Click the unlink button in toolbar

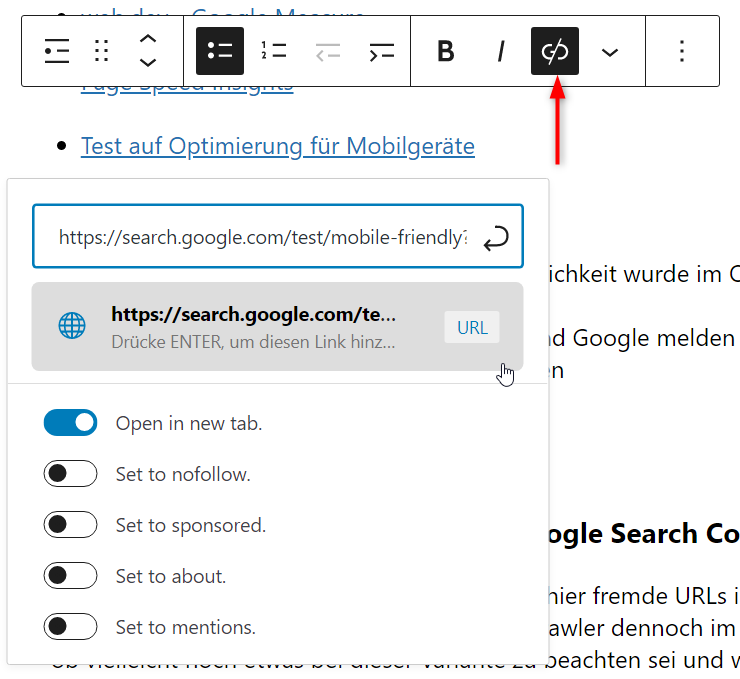pyautogui.click(x=555, y=51)
